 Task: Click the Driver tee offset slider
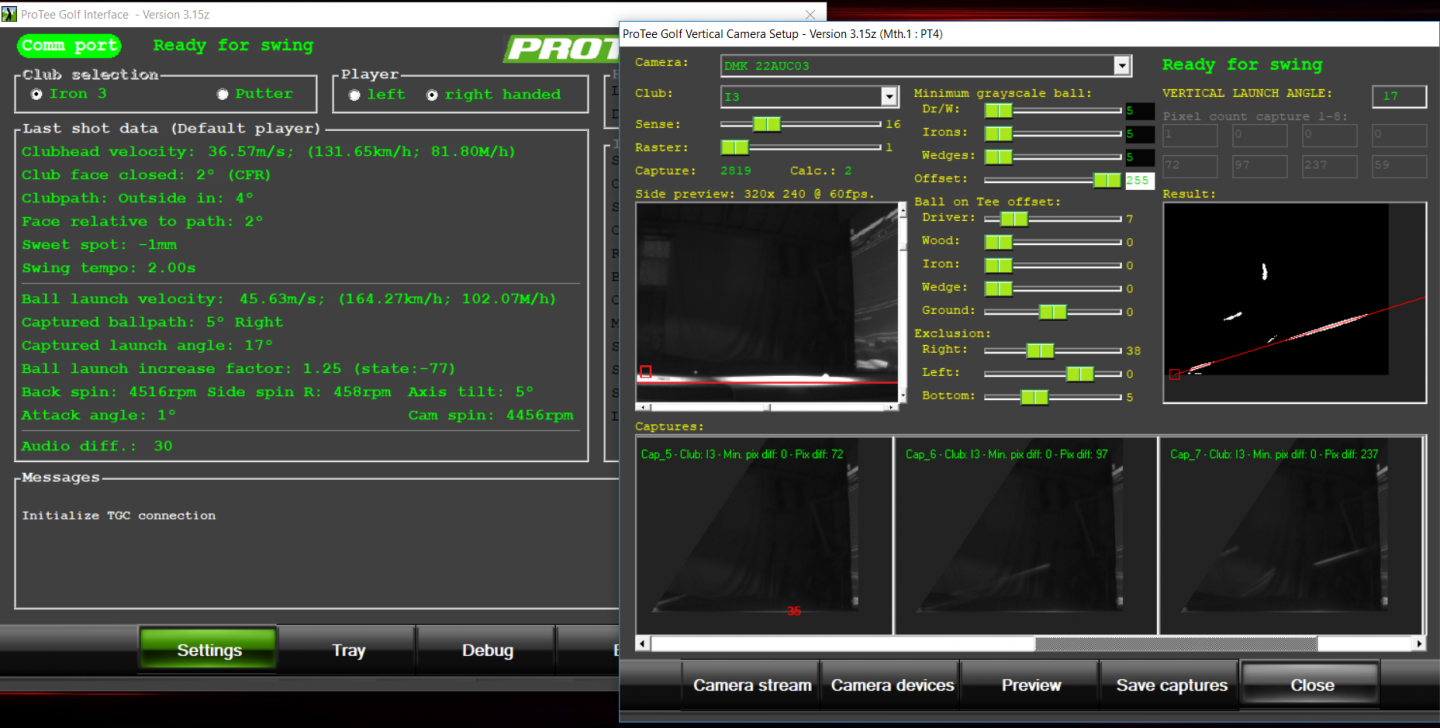pyautogui.click(x=1014, y=218)
